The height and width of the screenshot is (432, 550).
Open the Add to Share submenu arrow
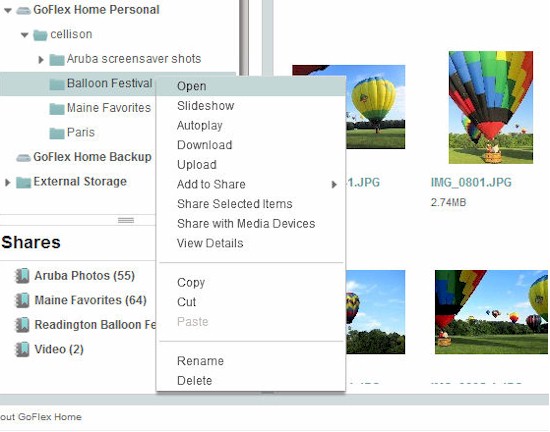(334, 184)
